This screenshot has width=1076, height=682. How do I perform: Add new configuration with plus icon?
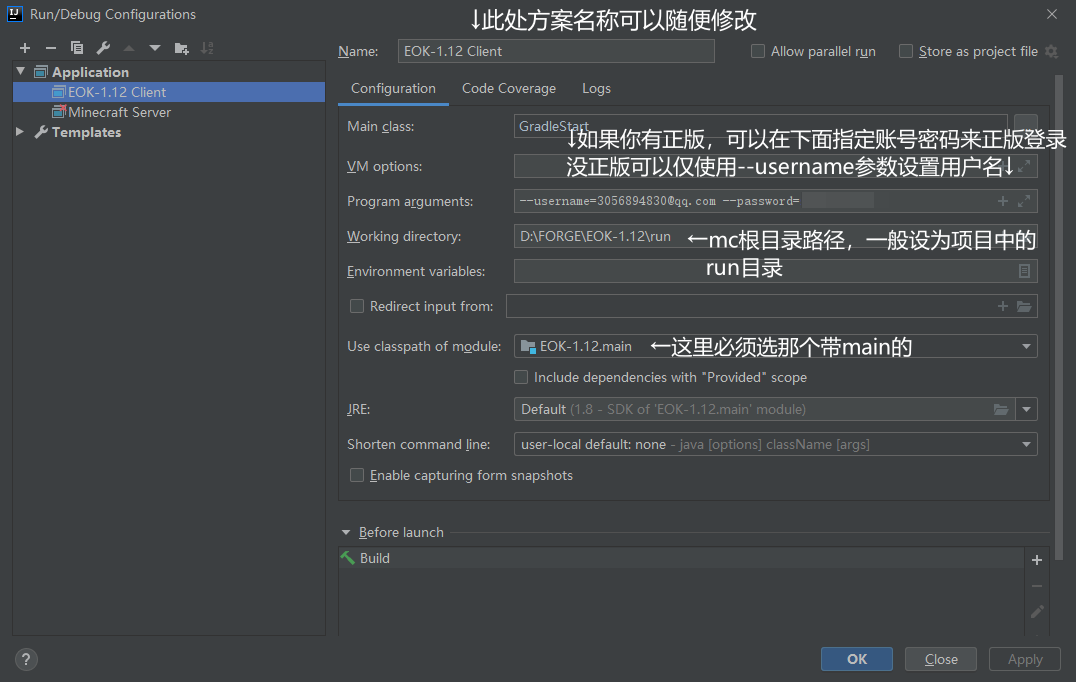click(25, 48)
